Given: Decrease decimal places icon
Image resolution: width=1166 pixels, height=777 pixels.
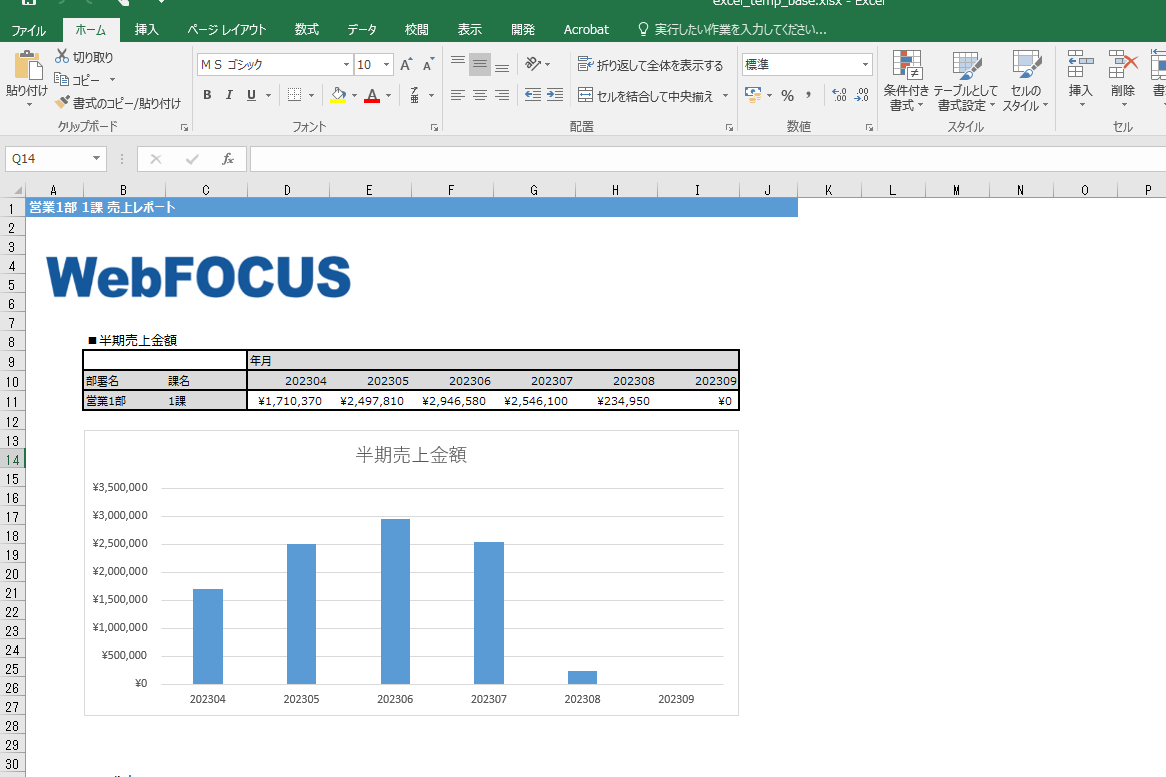Looking at the screenshot, I should coord(862,95).
